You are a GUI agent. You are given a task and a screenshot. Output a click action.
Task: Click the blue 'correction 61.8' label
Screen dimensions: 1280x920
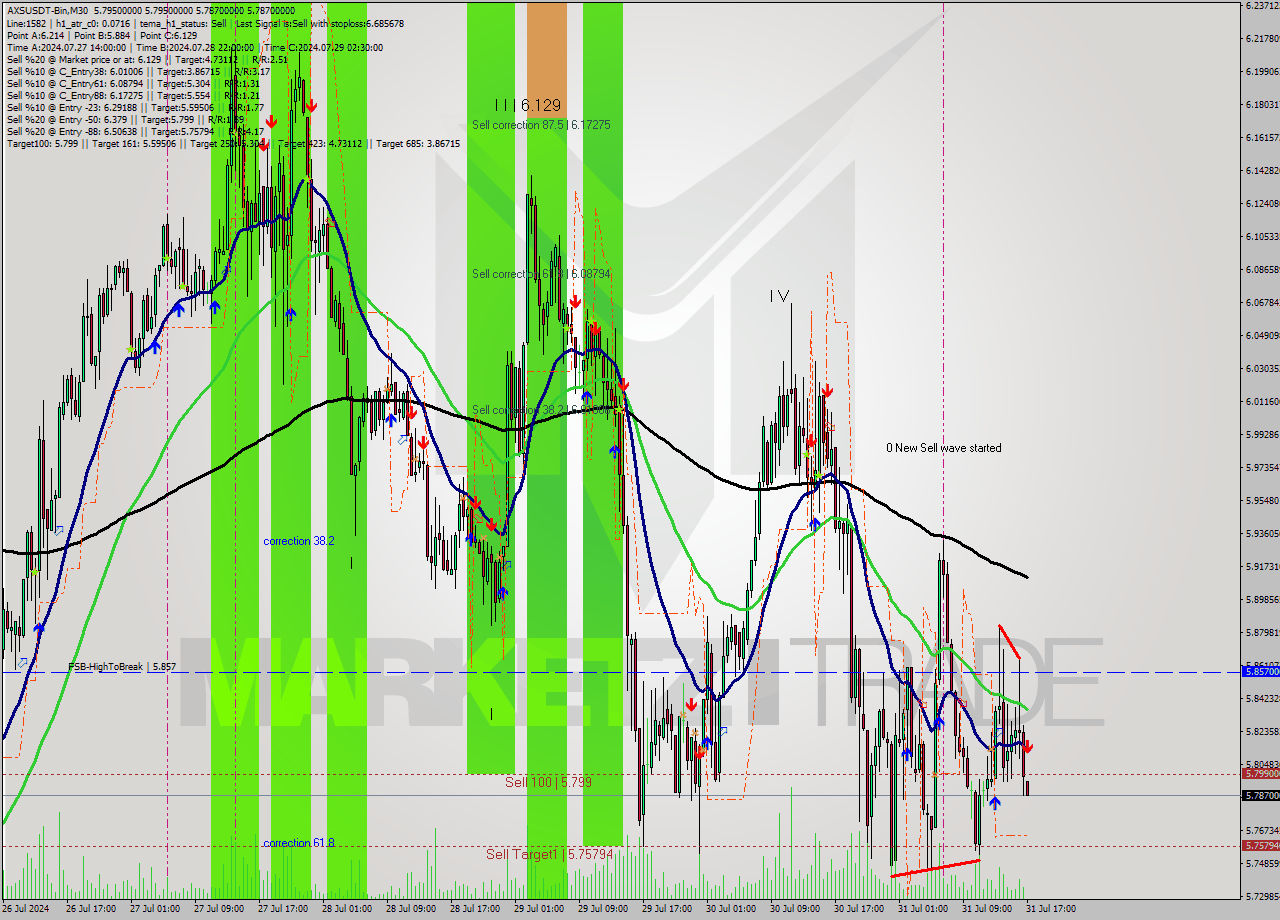click(x=299, y=843)
